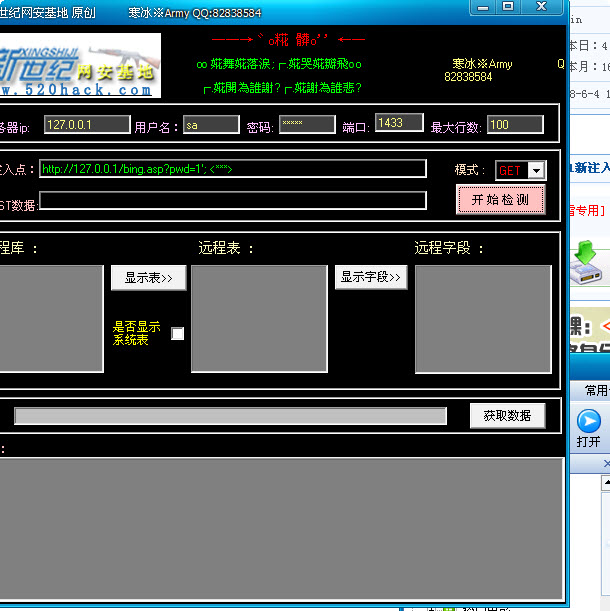The height and width of the screenshot is (611, 610).
Task: Click the empty POST data field
Action: (x=233, y=200)
